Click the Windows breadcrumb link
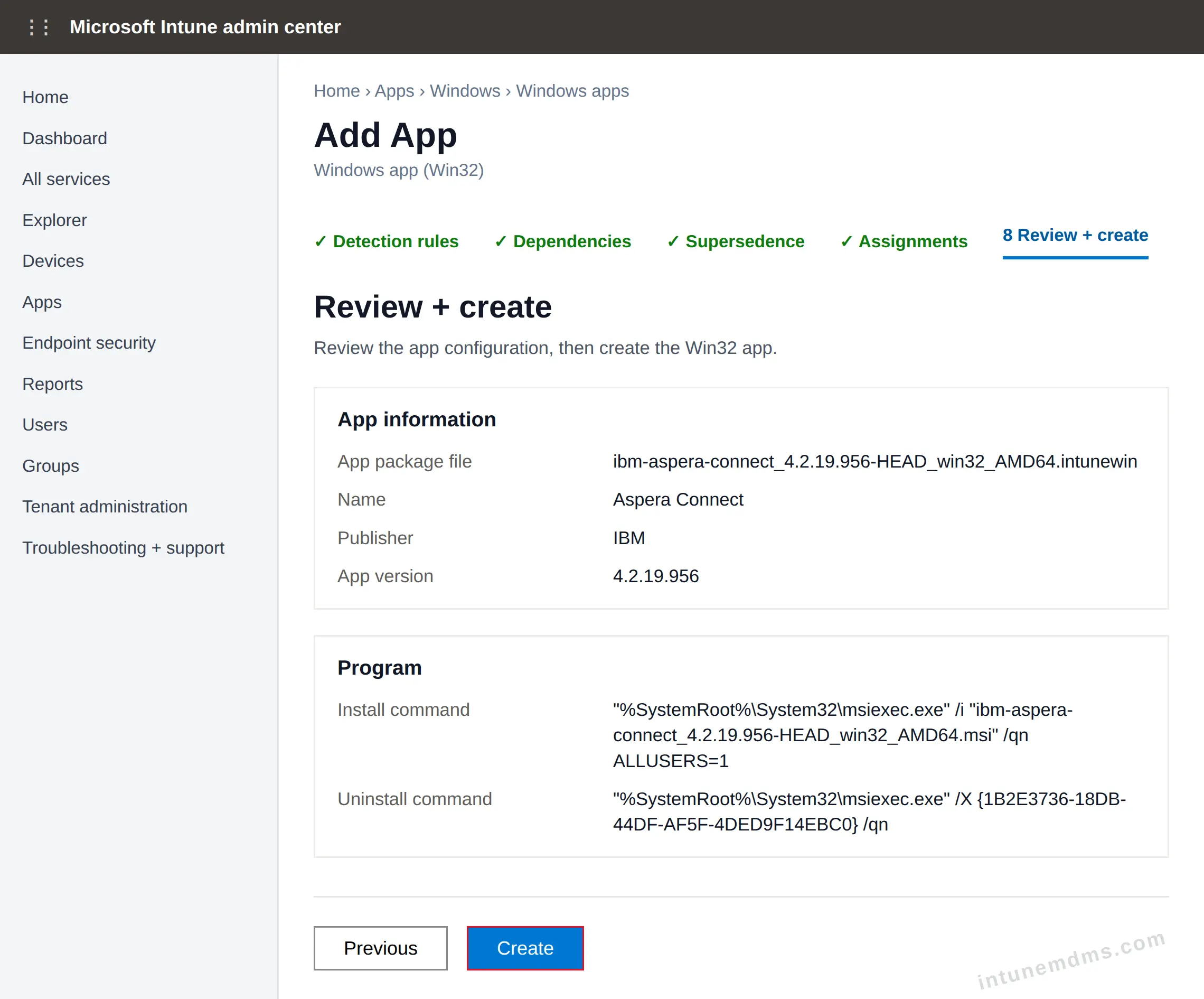 click(x=465, y=91)
